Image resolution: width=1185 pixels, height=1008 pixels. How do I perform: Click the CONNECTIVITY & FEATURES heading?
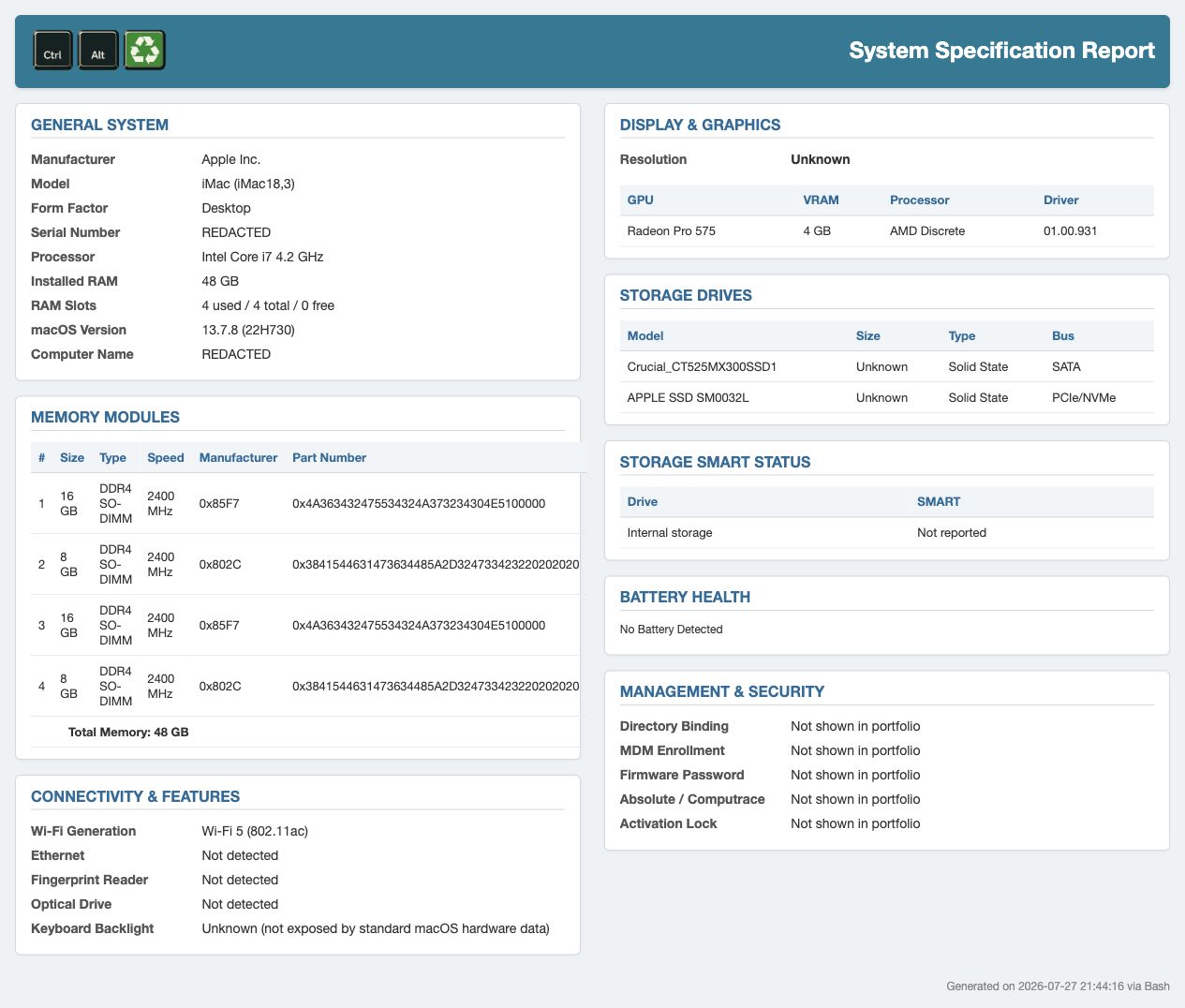135,796
